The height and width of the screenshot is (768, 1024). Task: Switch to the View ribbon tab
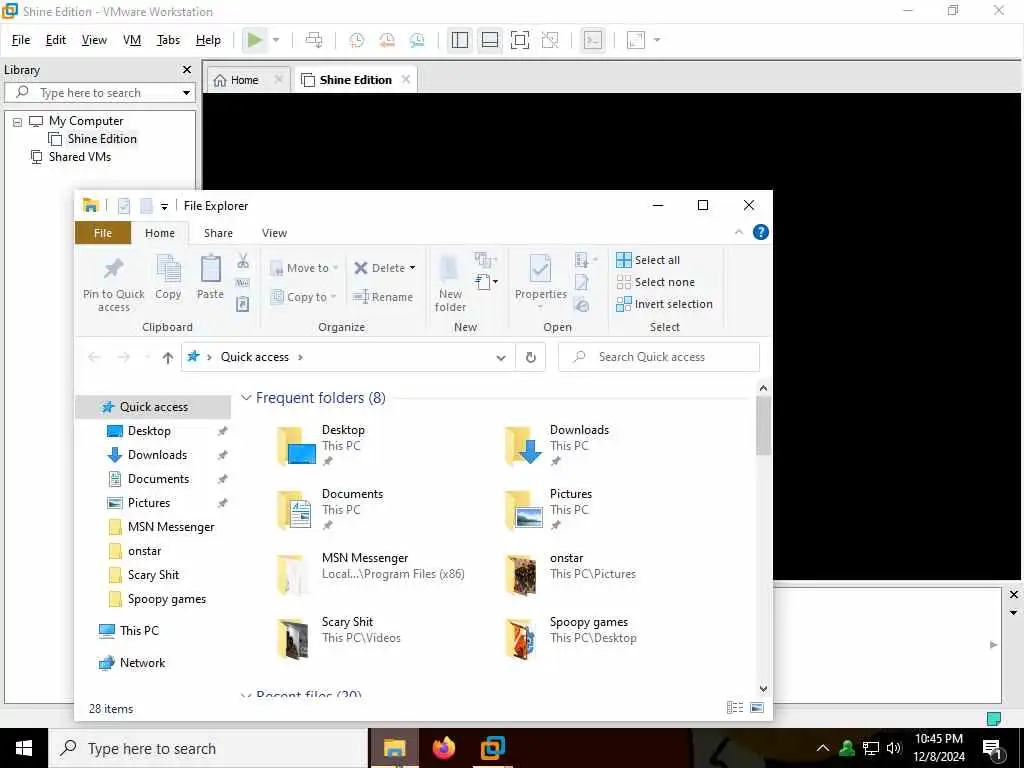point(274,233)
